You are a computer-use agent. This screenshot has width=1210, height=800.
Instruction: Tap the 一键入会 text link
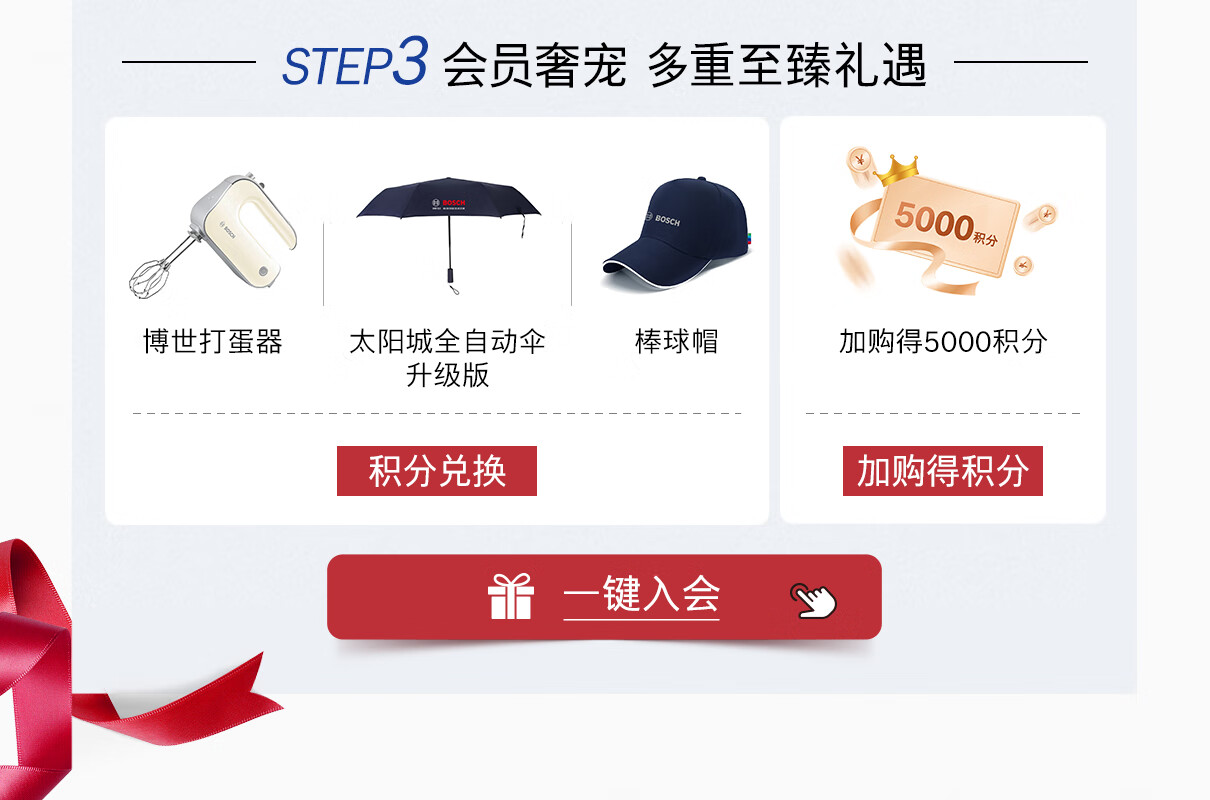[x=641, y=596]
